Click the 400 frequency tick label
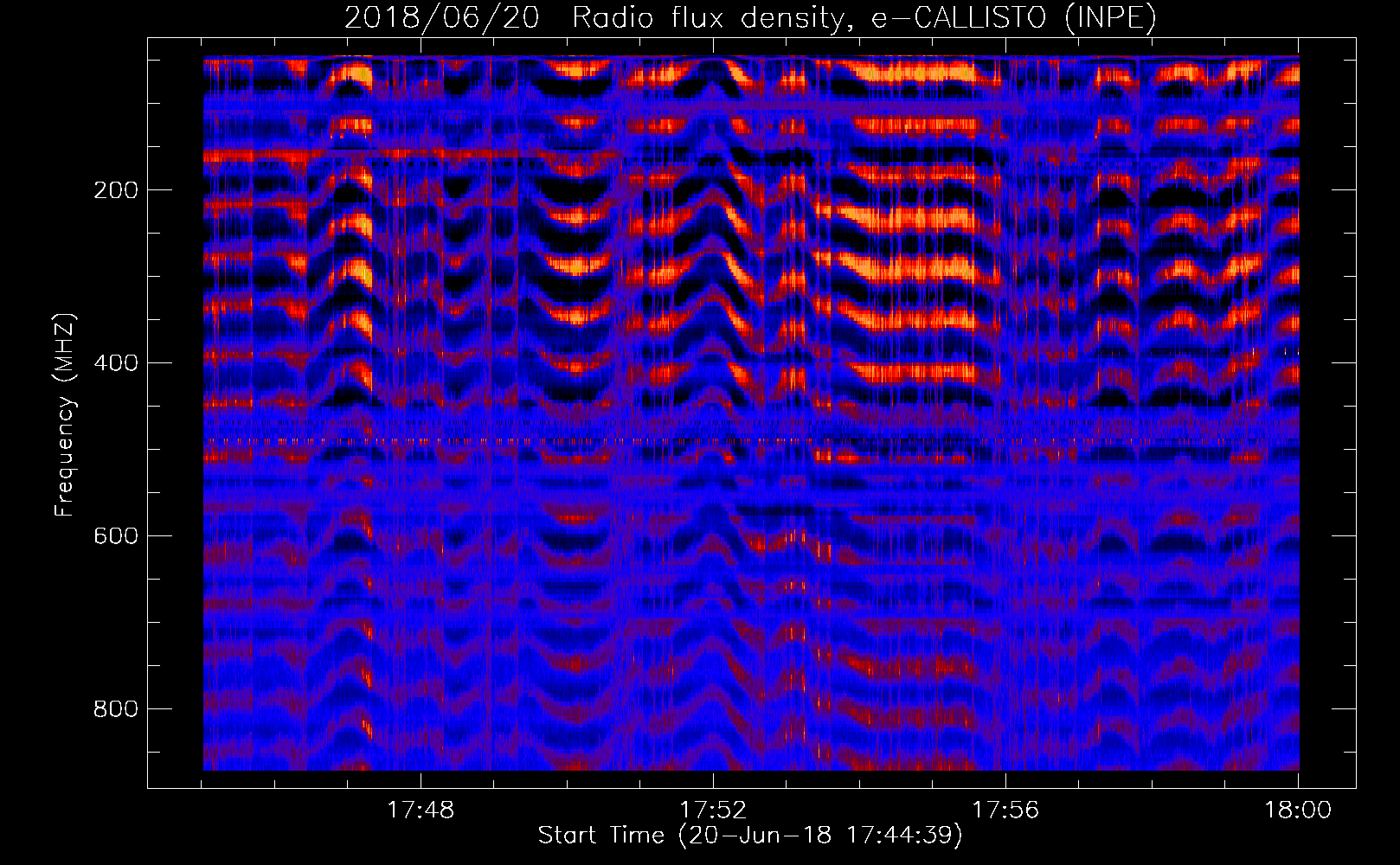Screen dimensions: 1400x865 (116, 363)
